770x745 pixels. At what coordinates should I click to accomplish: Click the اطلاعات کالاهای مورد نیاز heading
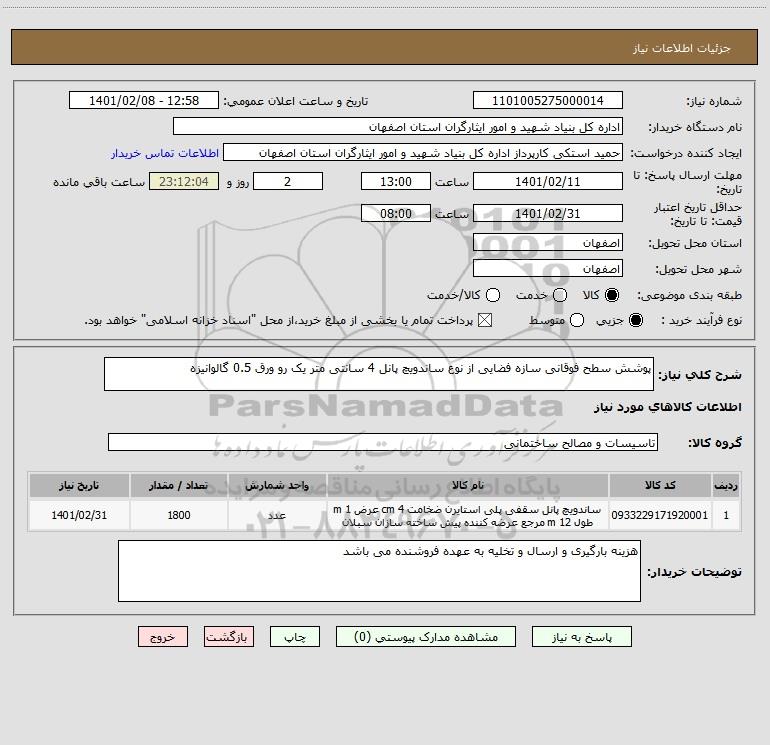coord(667,407)
